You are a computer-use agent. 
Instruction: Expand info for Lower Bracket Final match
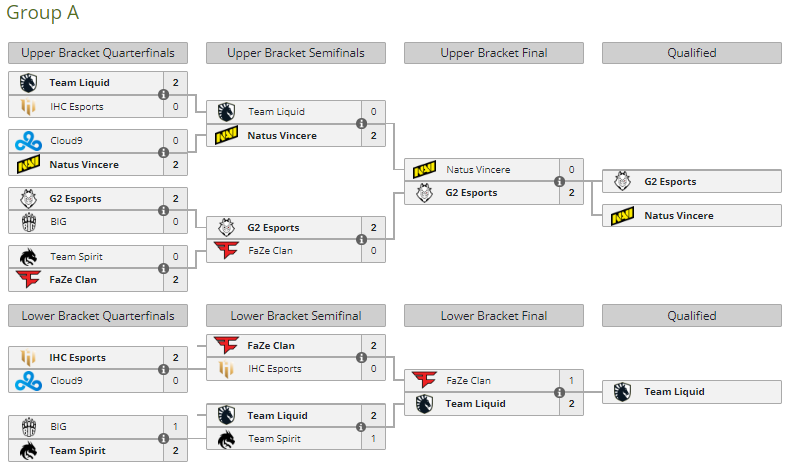tap(559, 392)
